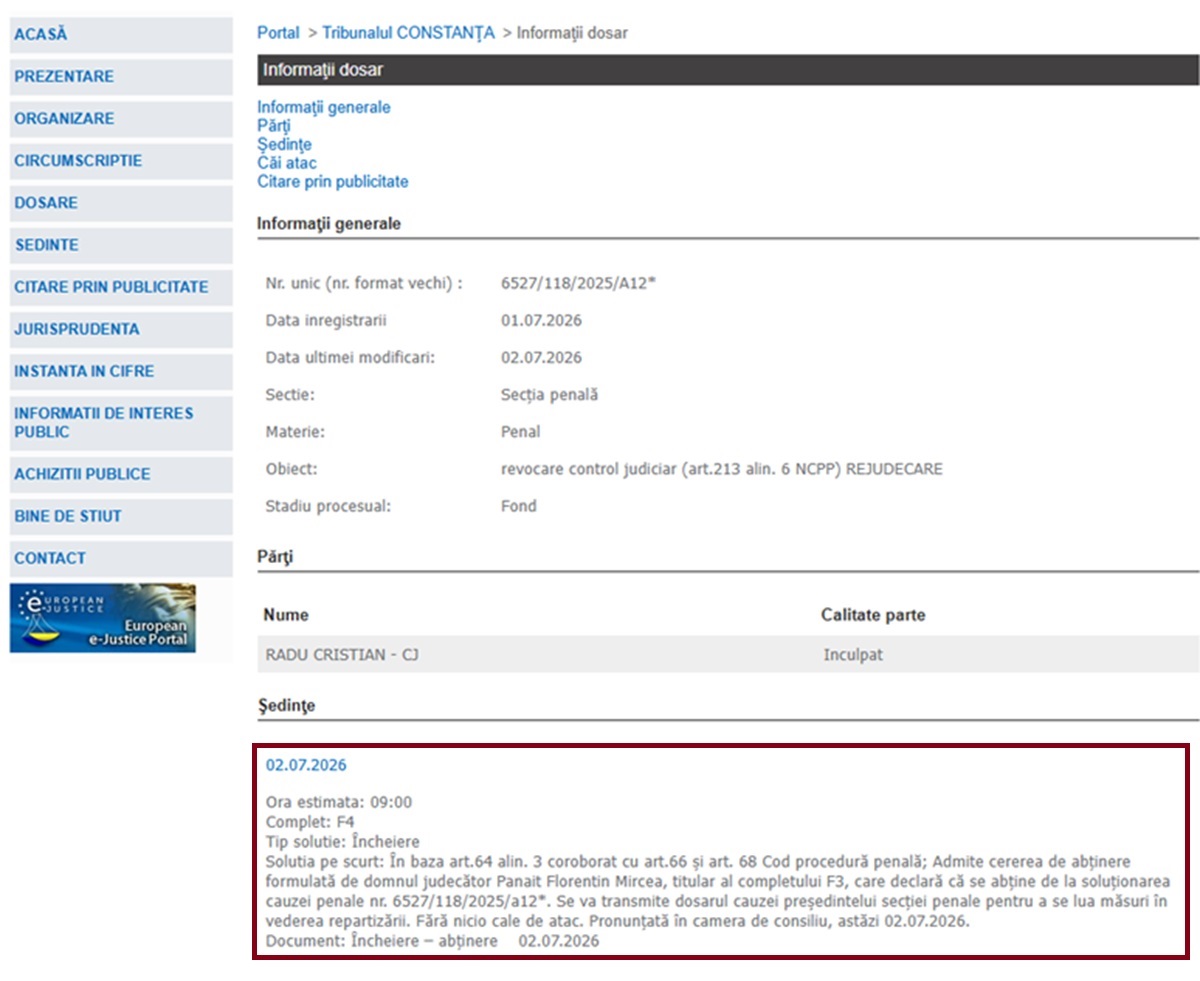The image size is (1200, 981).
Task: Follow the Tribunalul CONSTANȚA breadcrumb link
Action: [x=408, y=33]
